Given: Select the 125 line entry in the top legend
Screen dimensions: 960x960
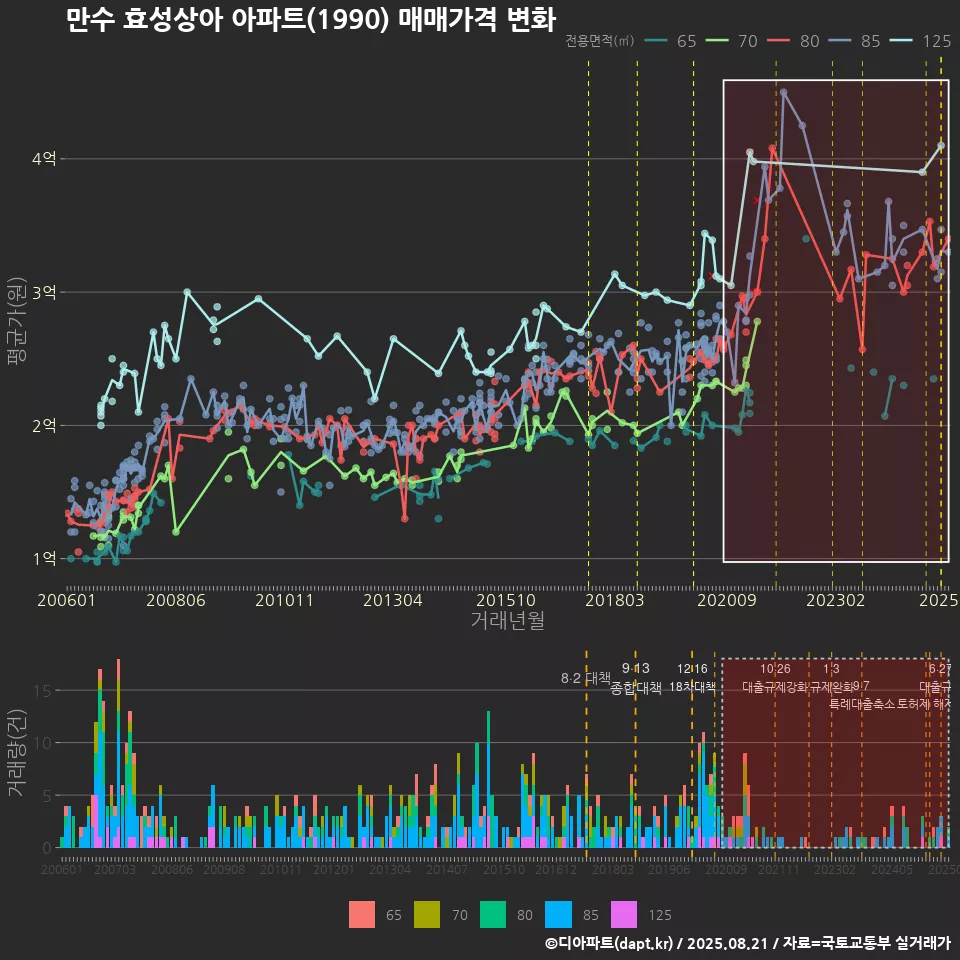Looking at the screenshot, I should click(921, 41).
